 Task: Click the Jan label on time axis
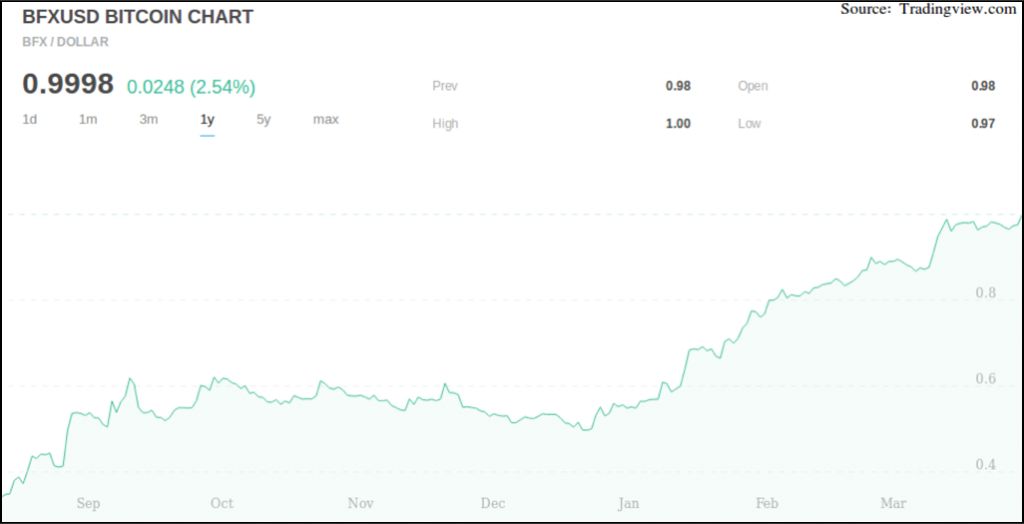[x=628, y=503]
